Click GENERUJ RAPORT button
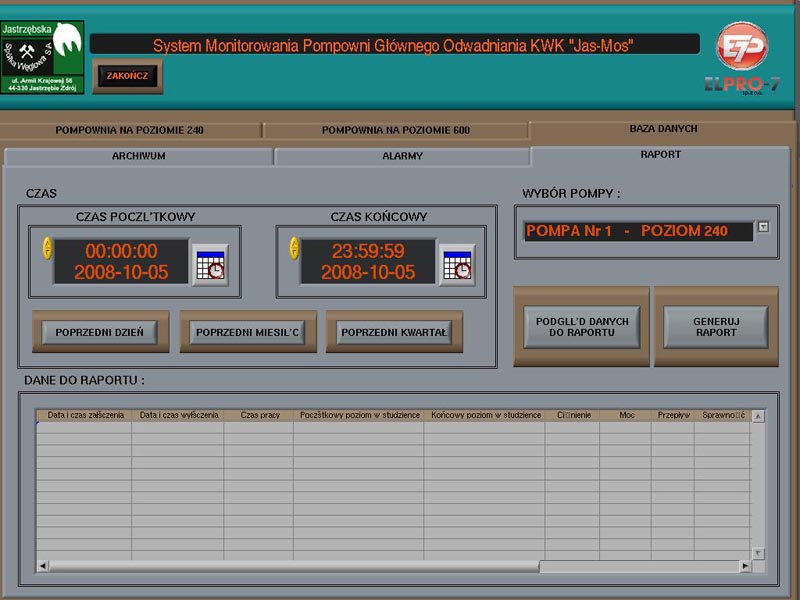This screenshot has width=800, height=600. (x=716, y=327)
